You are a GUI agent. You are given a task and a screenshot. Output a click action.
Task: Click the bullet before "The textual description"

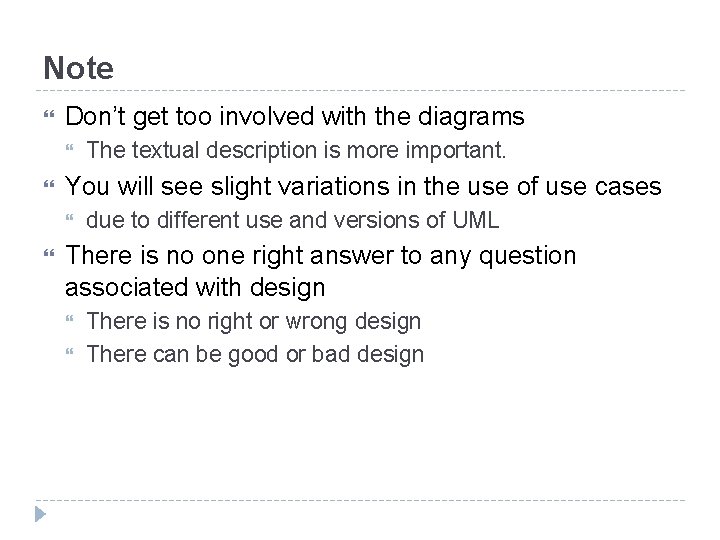[71, 152]
